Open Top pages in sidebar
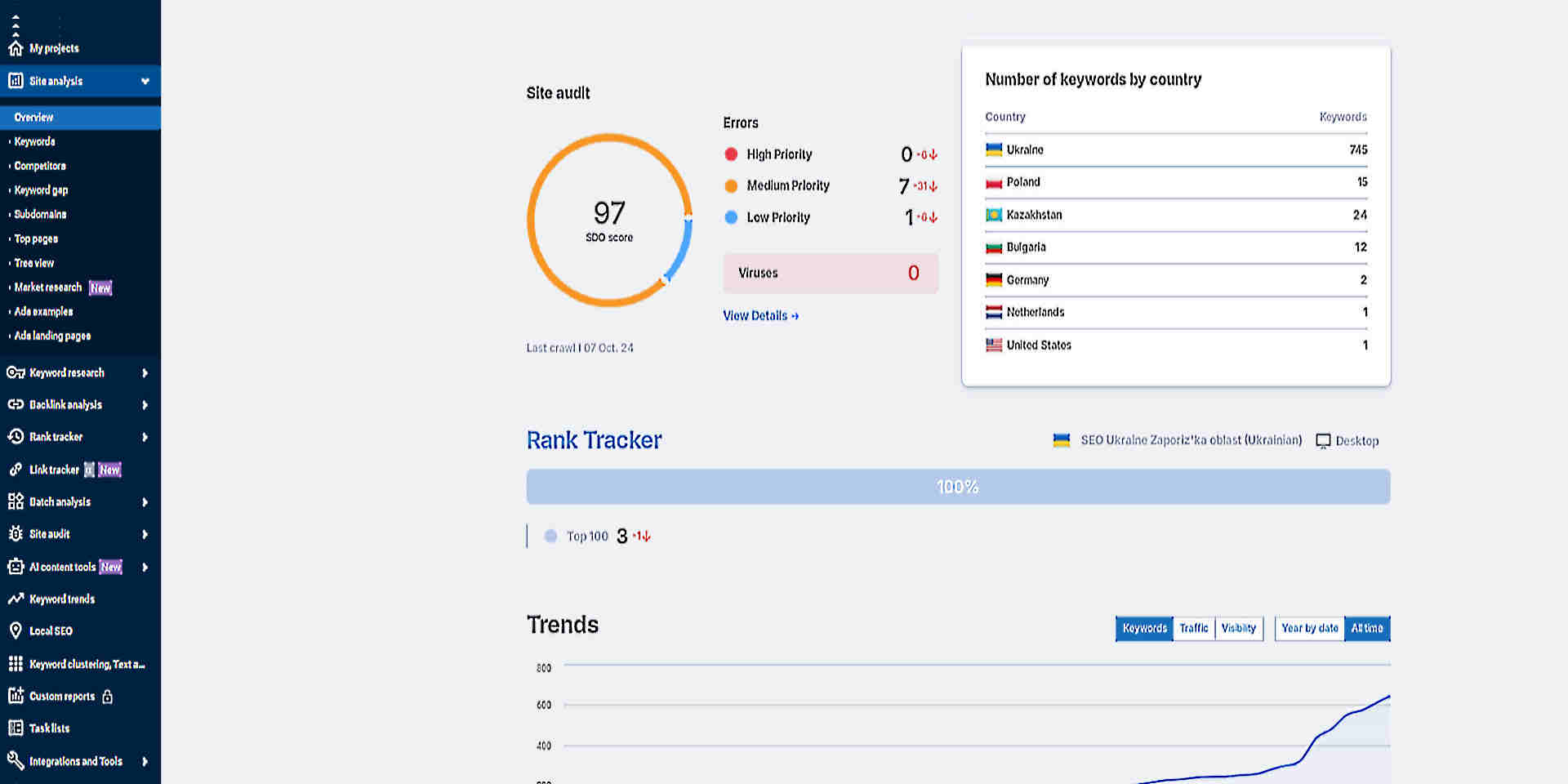Screen dimensions: 1568x784 coord(36,238)
